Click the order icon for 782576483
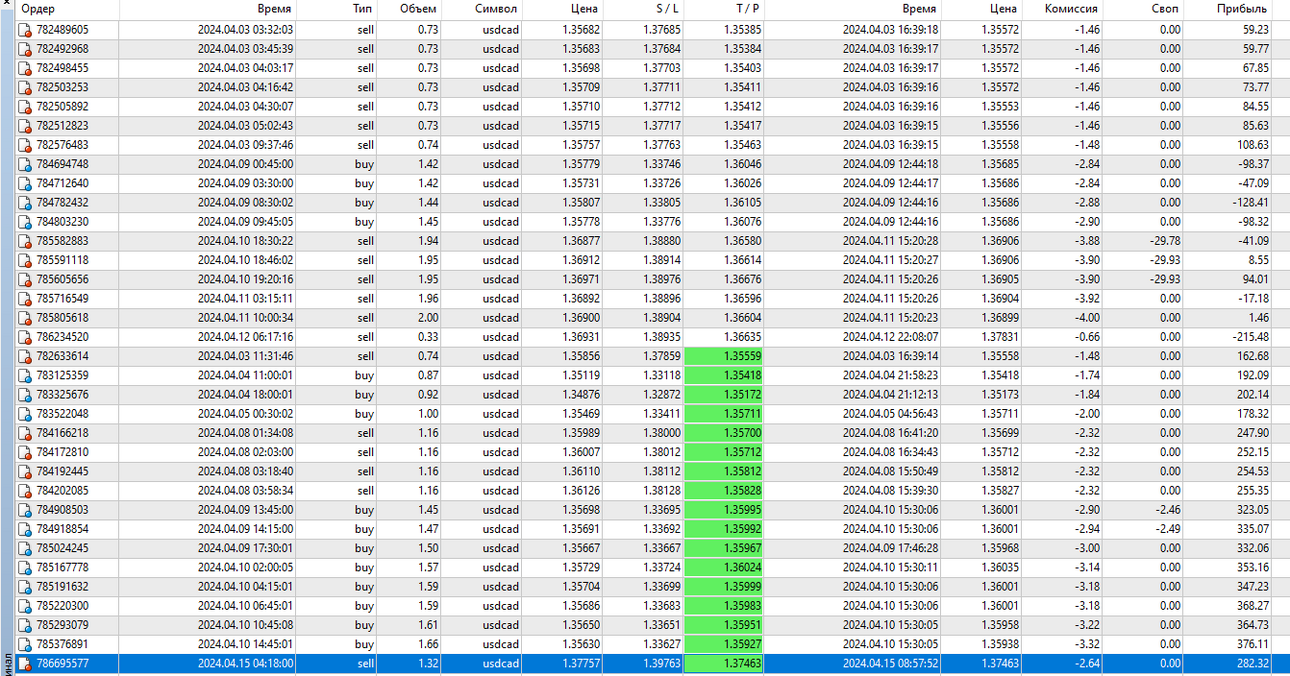The width and height of the screenshot is (1290, 676). 25,145
